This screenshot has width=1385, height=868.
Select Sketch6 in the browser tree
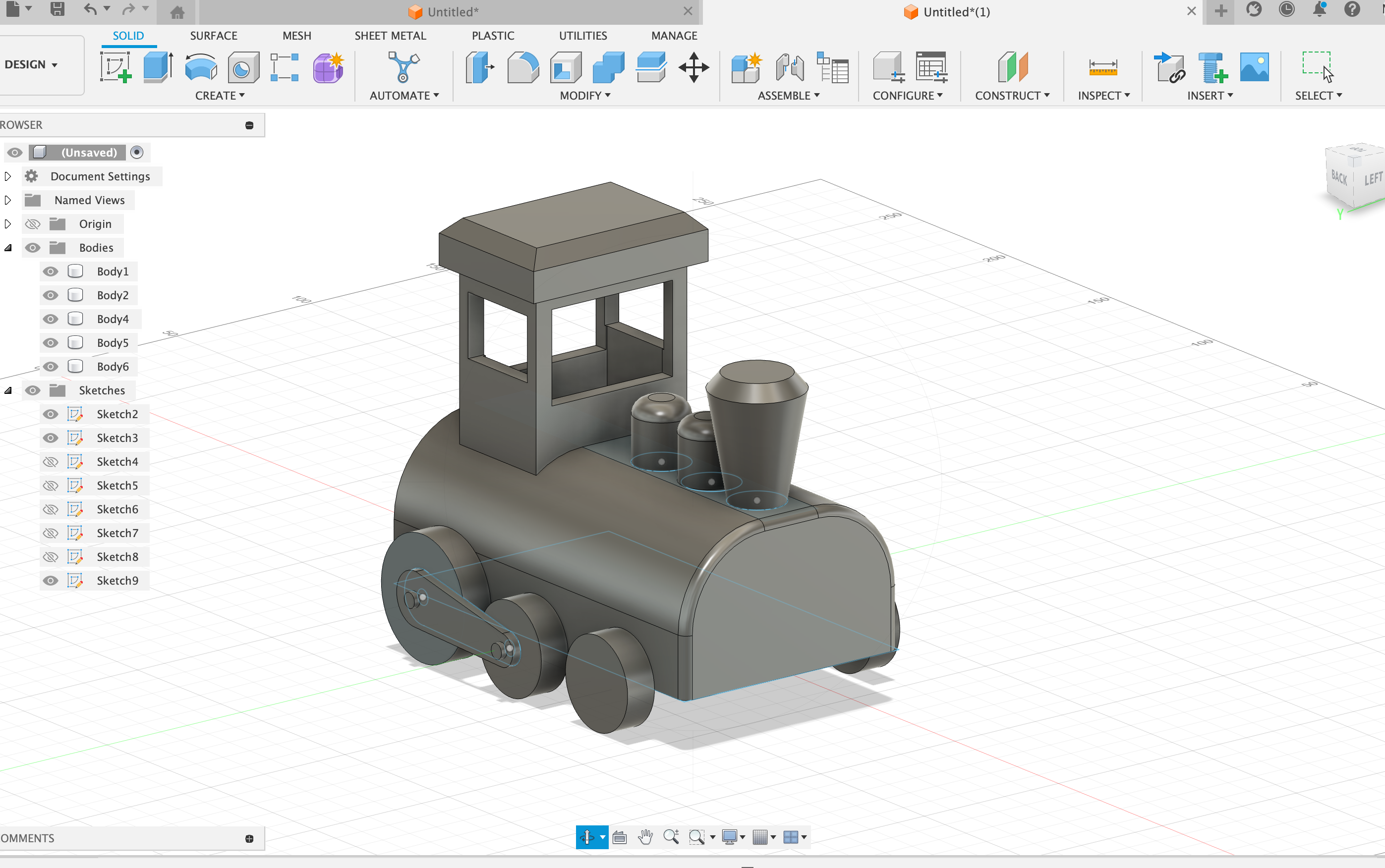117,509
